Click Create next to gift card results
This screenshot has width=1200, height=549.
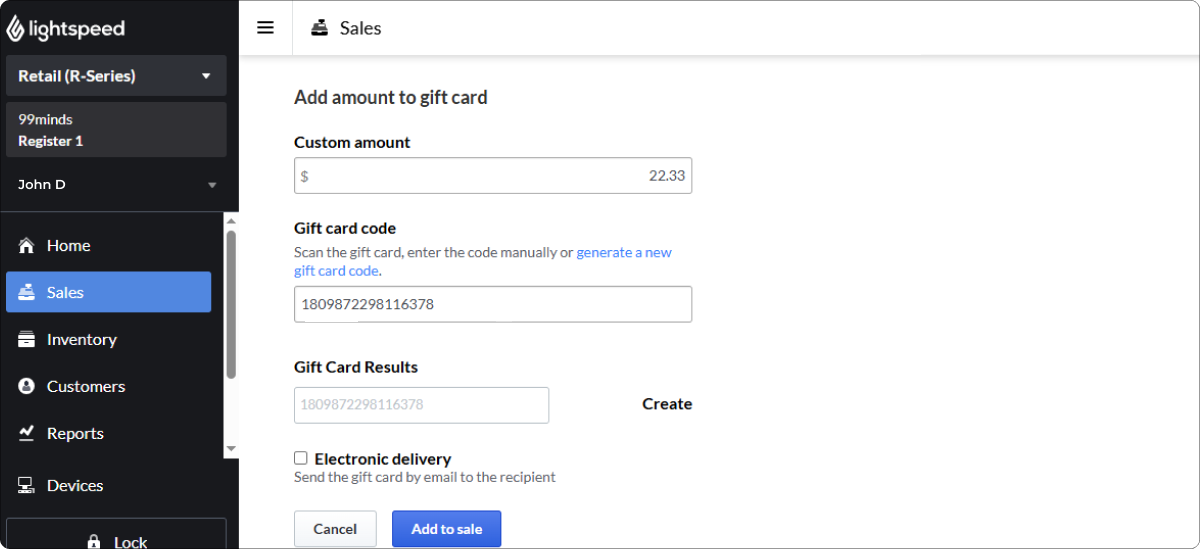coord(667,404)
